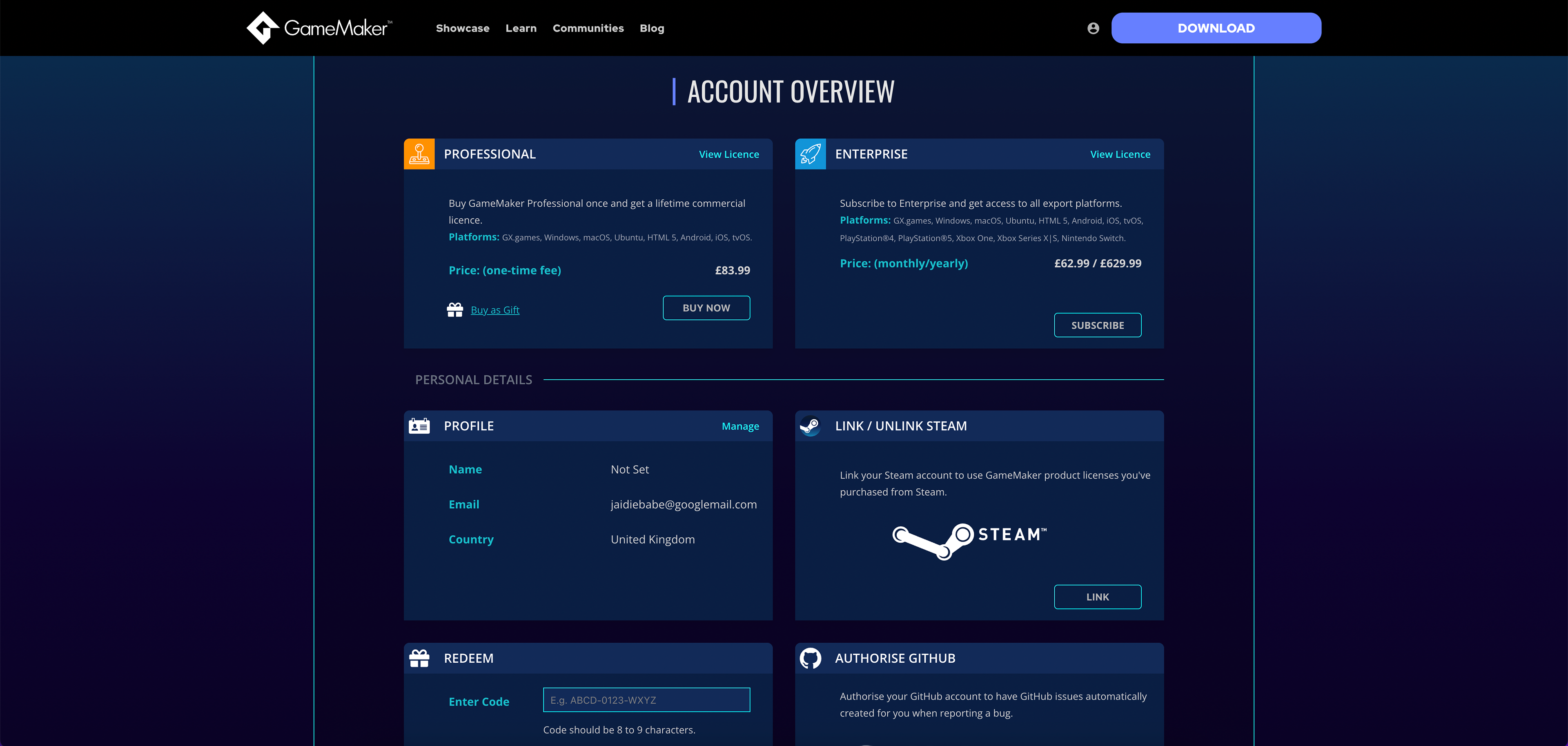Click the Price: (monthly/yearly) label
Screen dimensions: 1568x746
point(903,263)
